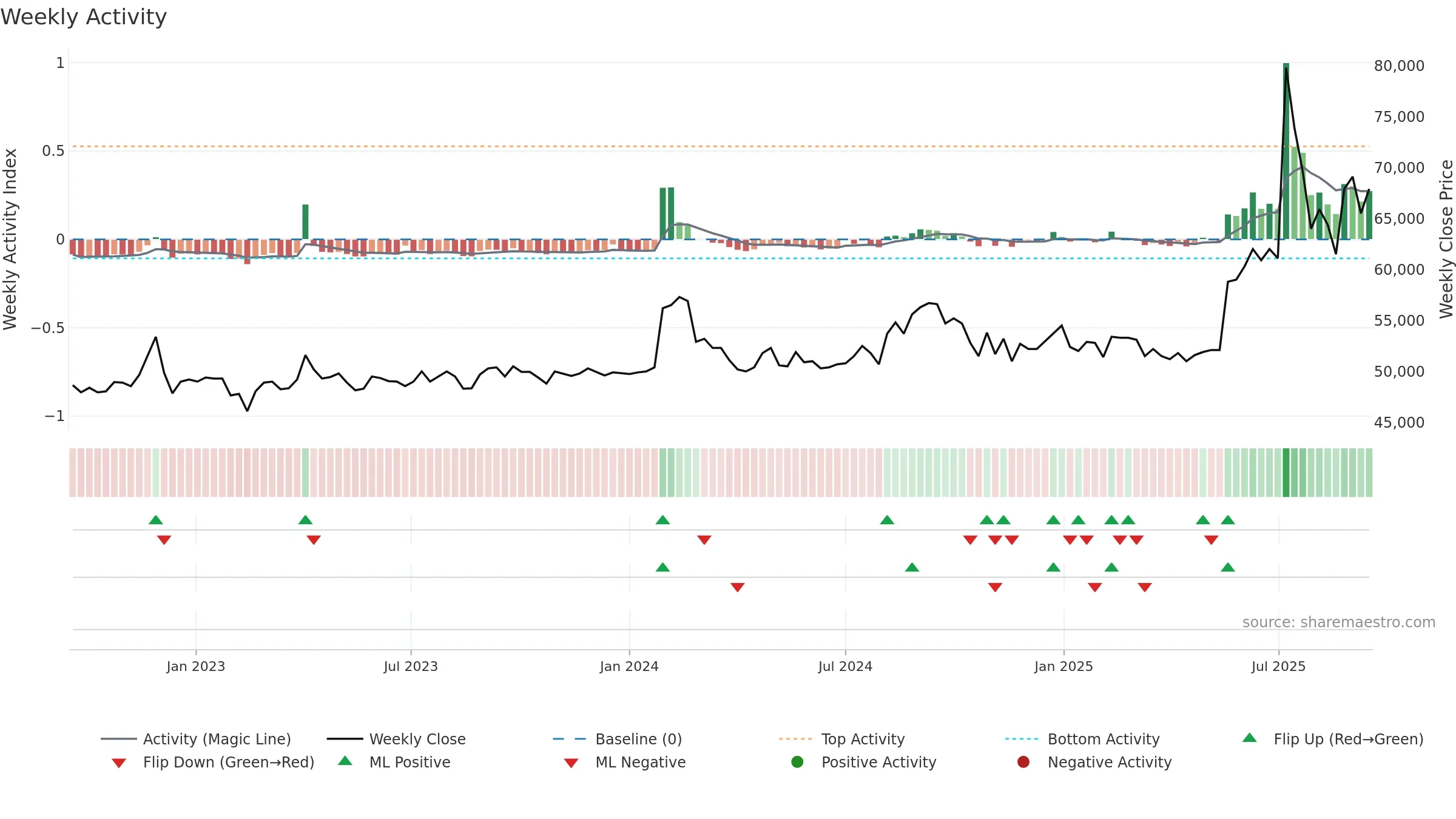Click the Weekly Close Price axis title

pyautogui.click(x=1446, y=239)
